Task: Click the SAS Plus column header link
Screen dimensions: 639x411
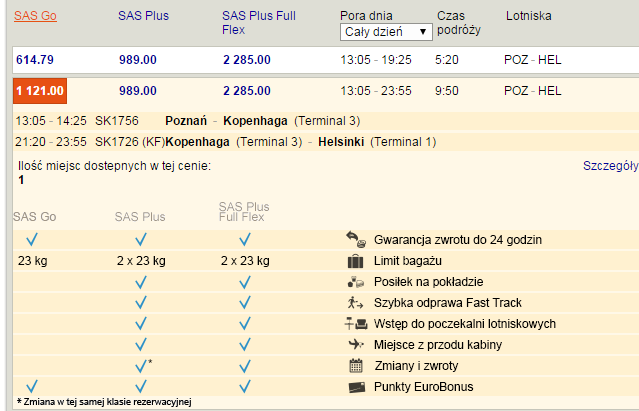Action: [143, 16]
